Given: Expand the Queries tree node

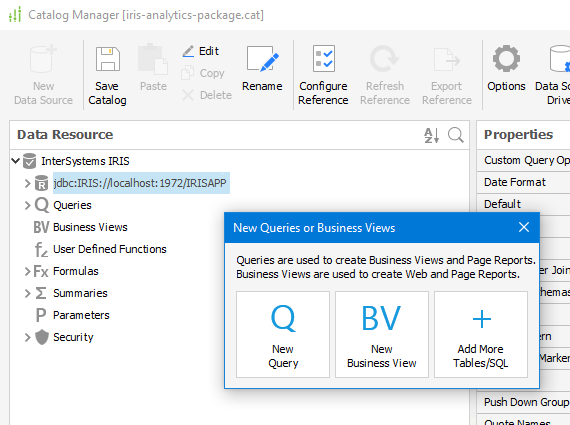Looking at the screenshot, I should (28, 205).
